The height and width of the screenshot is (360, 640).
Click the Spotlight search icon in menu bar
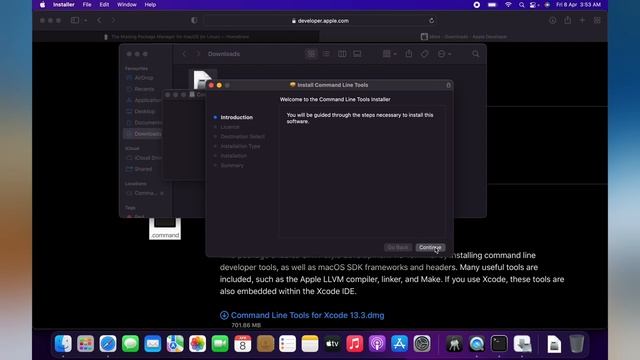(x=521, y=5)
